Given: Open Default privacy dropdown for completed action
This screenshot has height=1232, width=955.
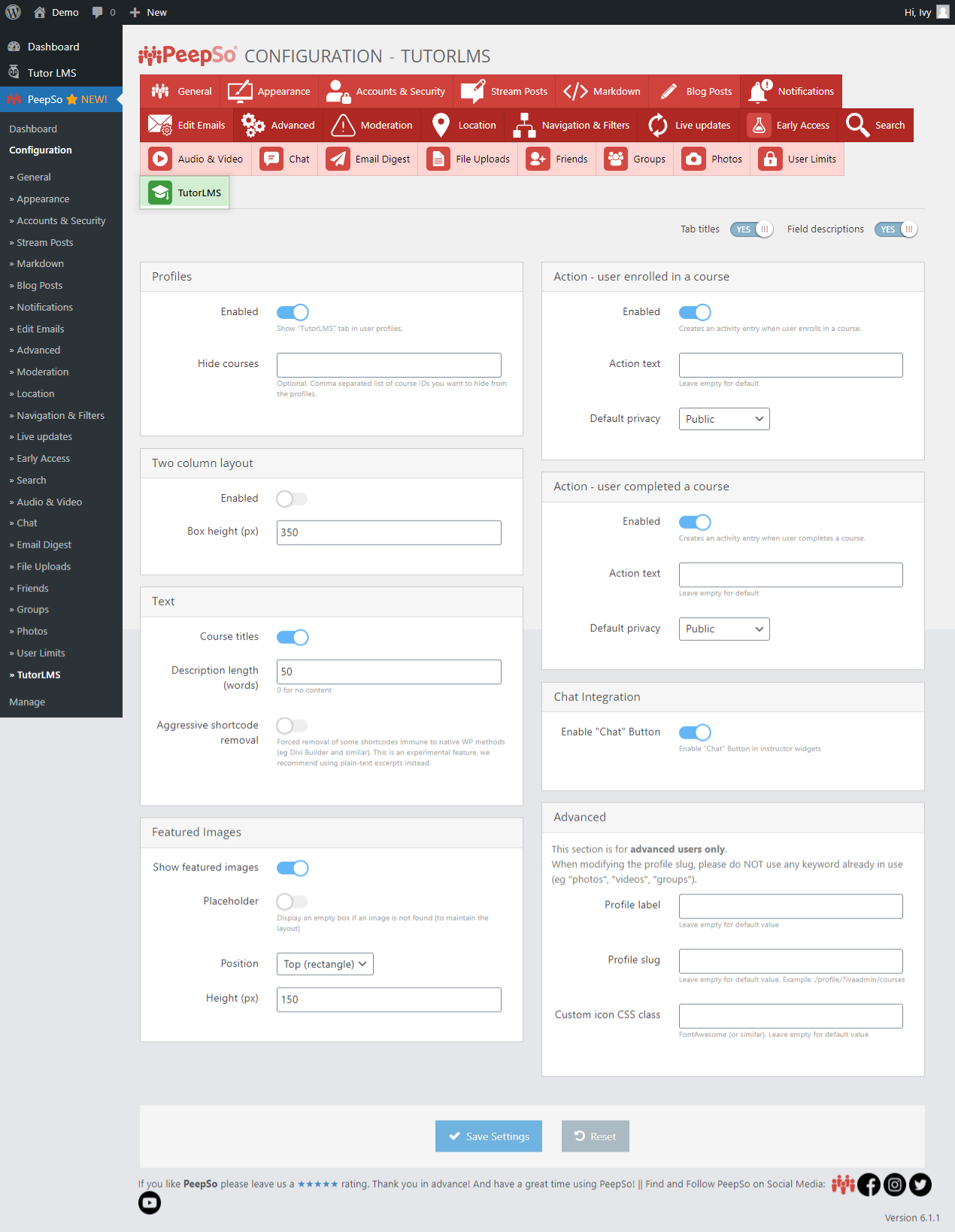Looking at the screenshot, I should click(724, 629).
